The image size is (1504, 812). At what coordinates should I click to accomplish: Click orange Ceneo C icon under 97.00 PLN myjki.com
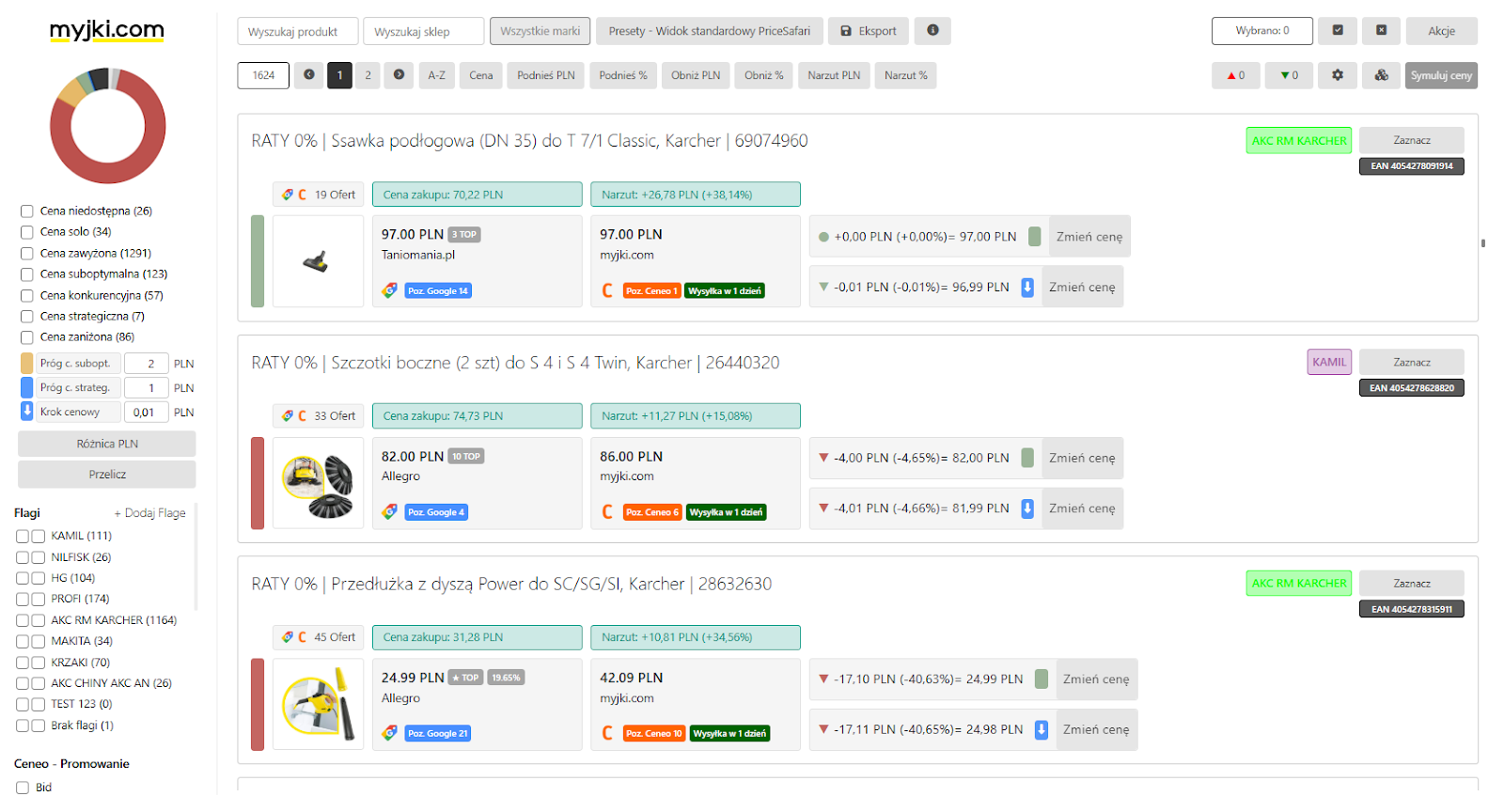tap(607, 290)
